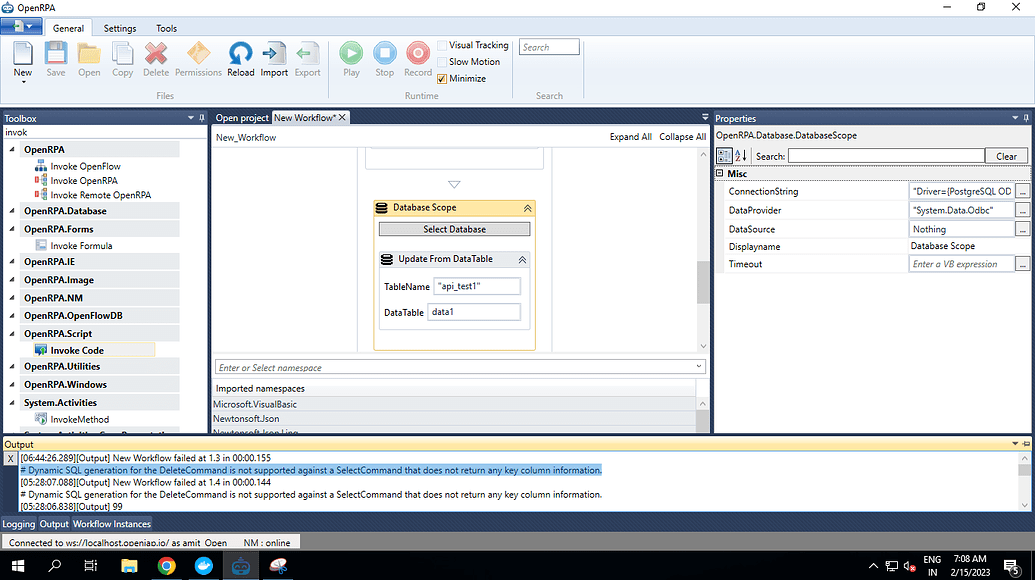Click Clear in the Properties search bar
Image resolution: width=1035 pixels, height=580 pixels.
1005,155
